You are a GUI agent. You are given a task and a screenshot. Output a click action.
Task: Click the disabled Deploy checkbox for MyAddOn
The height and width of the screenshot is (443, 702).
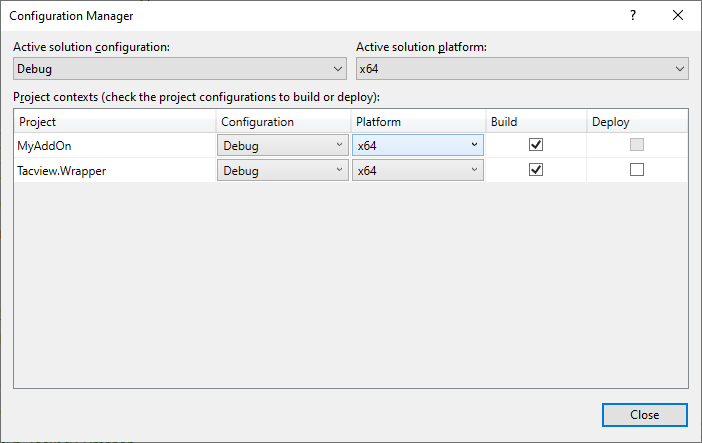[637, 144]
